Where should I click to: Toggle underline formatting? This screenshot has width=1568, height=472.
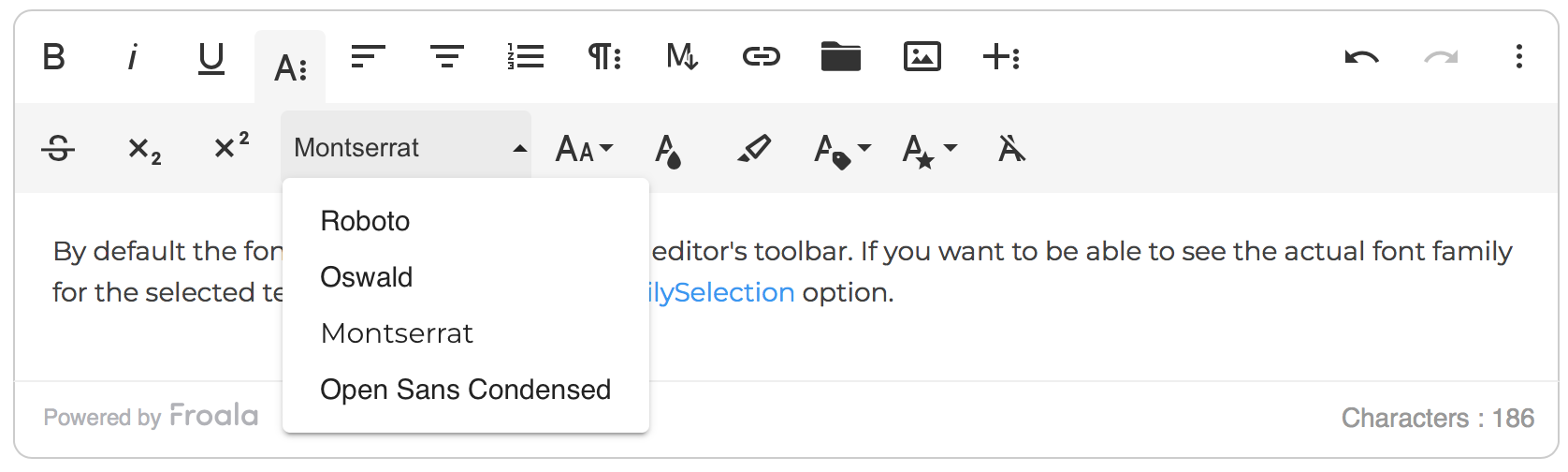click(x=211, y=58)
